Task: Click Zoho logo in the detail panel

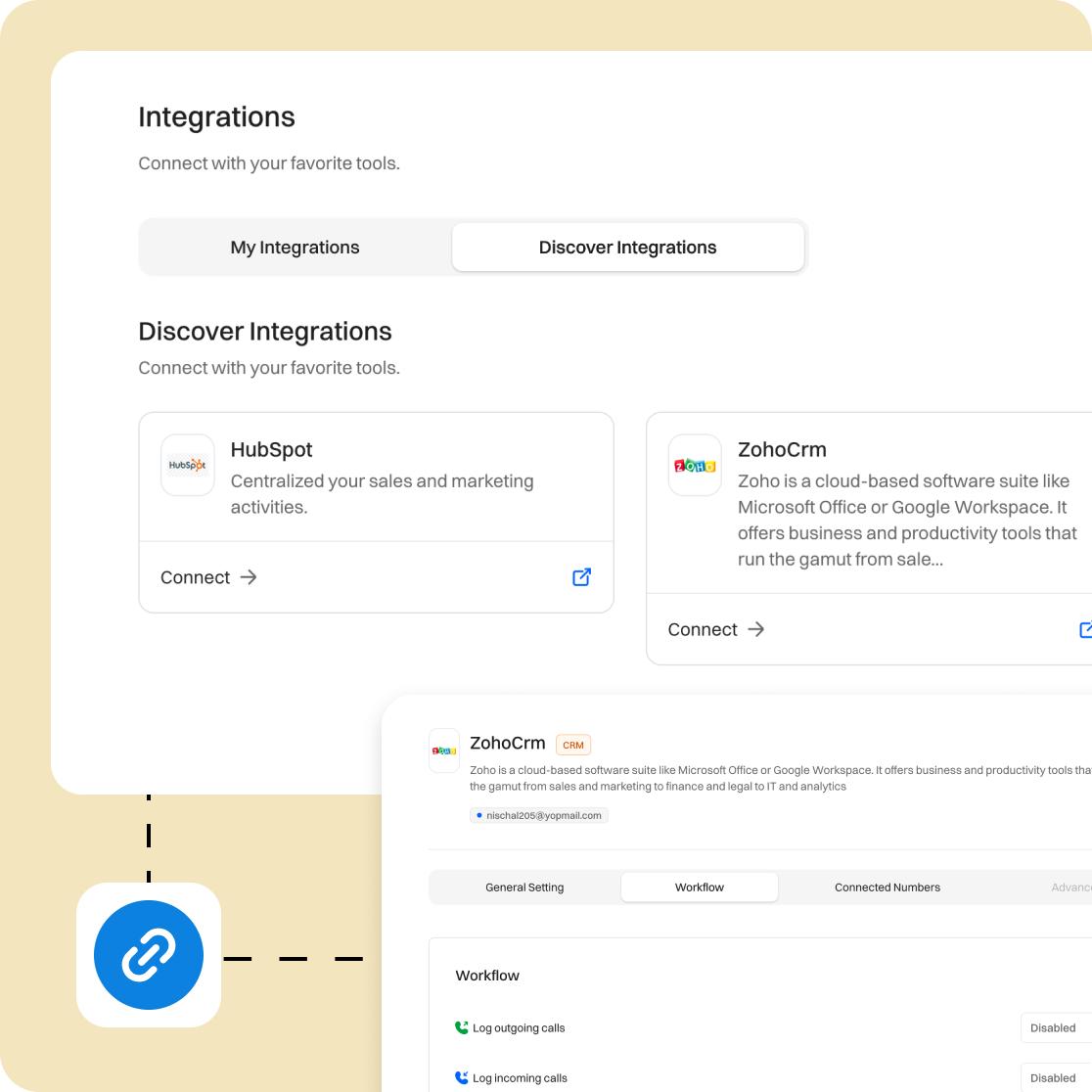Action: tap(444, 751)
